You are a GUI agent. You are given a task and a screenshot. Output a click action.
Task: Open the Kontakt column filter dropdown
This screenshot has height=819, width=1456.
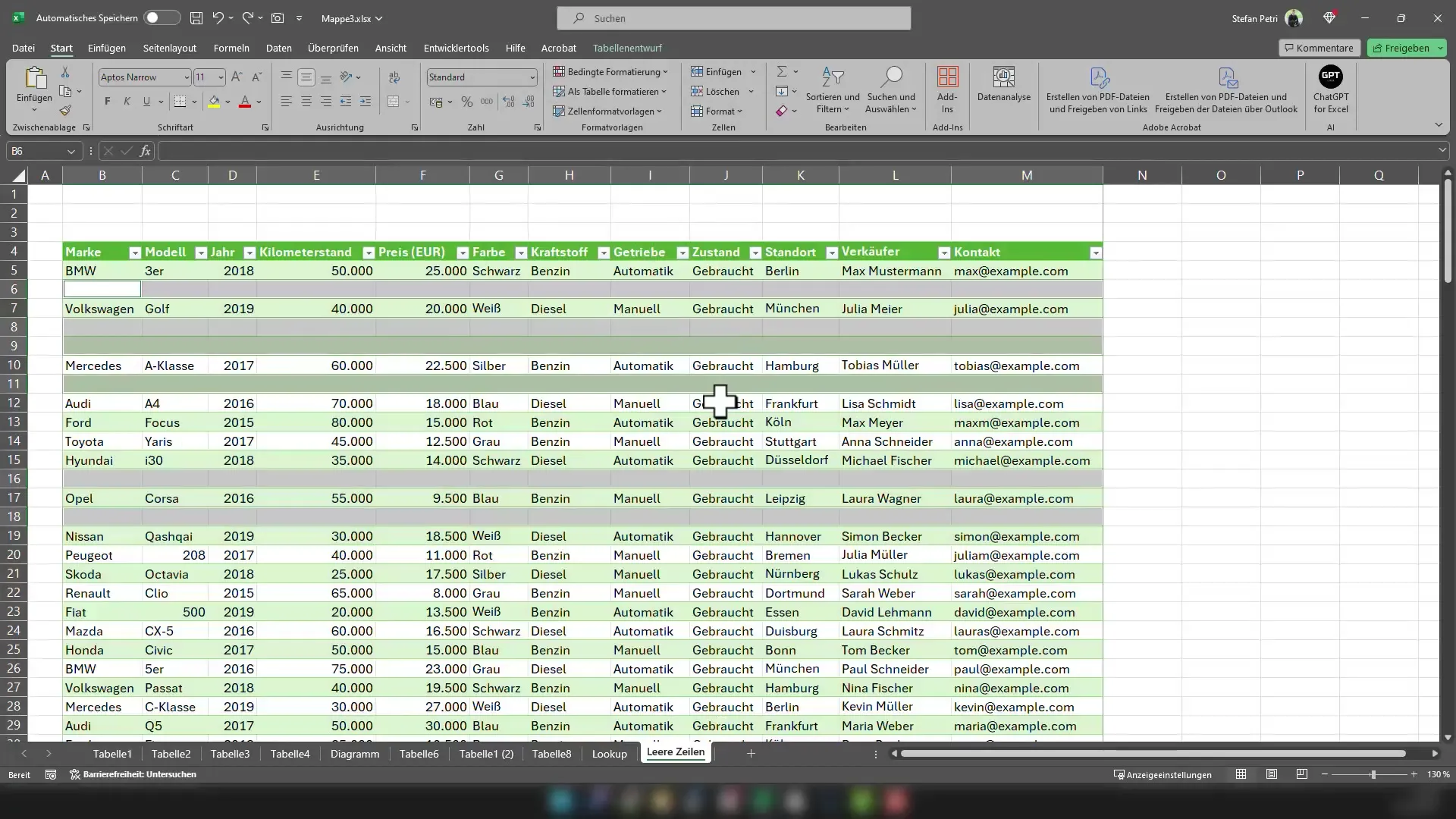click(1096, 253)
